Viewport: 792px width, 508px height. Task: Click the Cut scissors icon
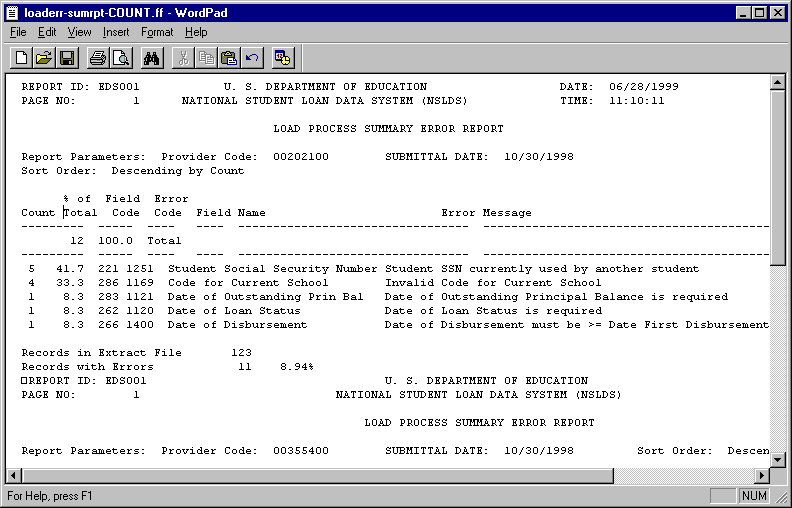click(183, 58)
